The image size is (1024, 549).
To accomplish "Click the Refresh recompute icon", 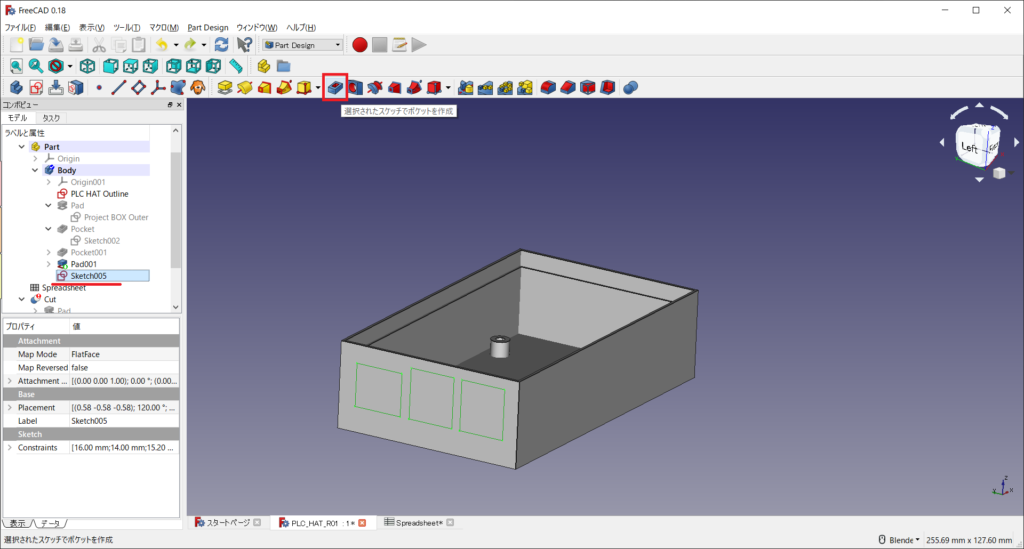I will pos(222,45).
